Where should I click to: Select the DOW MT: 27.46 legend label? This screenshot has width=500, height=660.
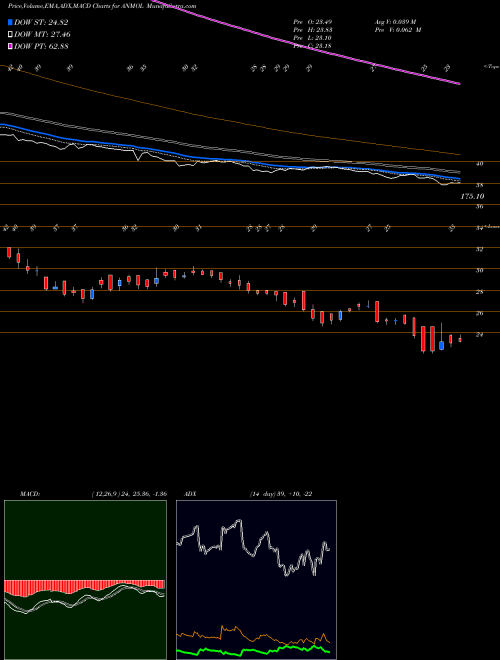(42, 35)
